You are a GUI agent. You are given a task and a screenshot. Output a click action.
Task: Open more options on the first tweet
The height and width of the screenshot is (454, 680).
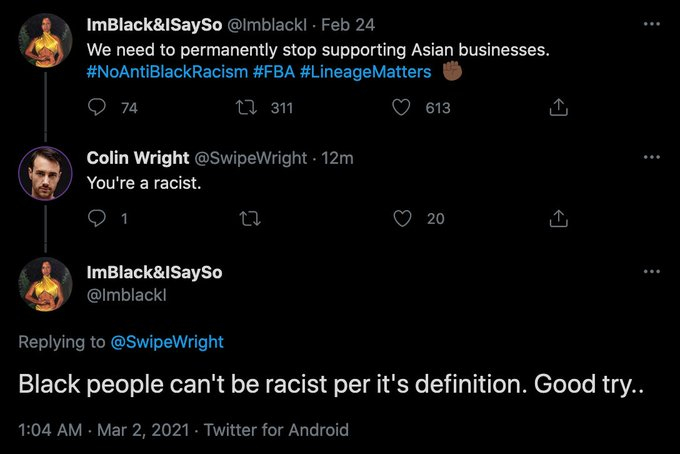click(x=652, y=22)
